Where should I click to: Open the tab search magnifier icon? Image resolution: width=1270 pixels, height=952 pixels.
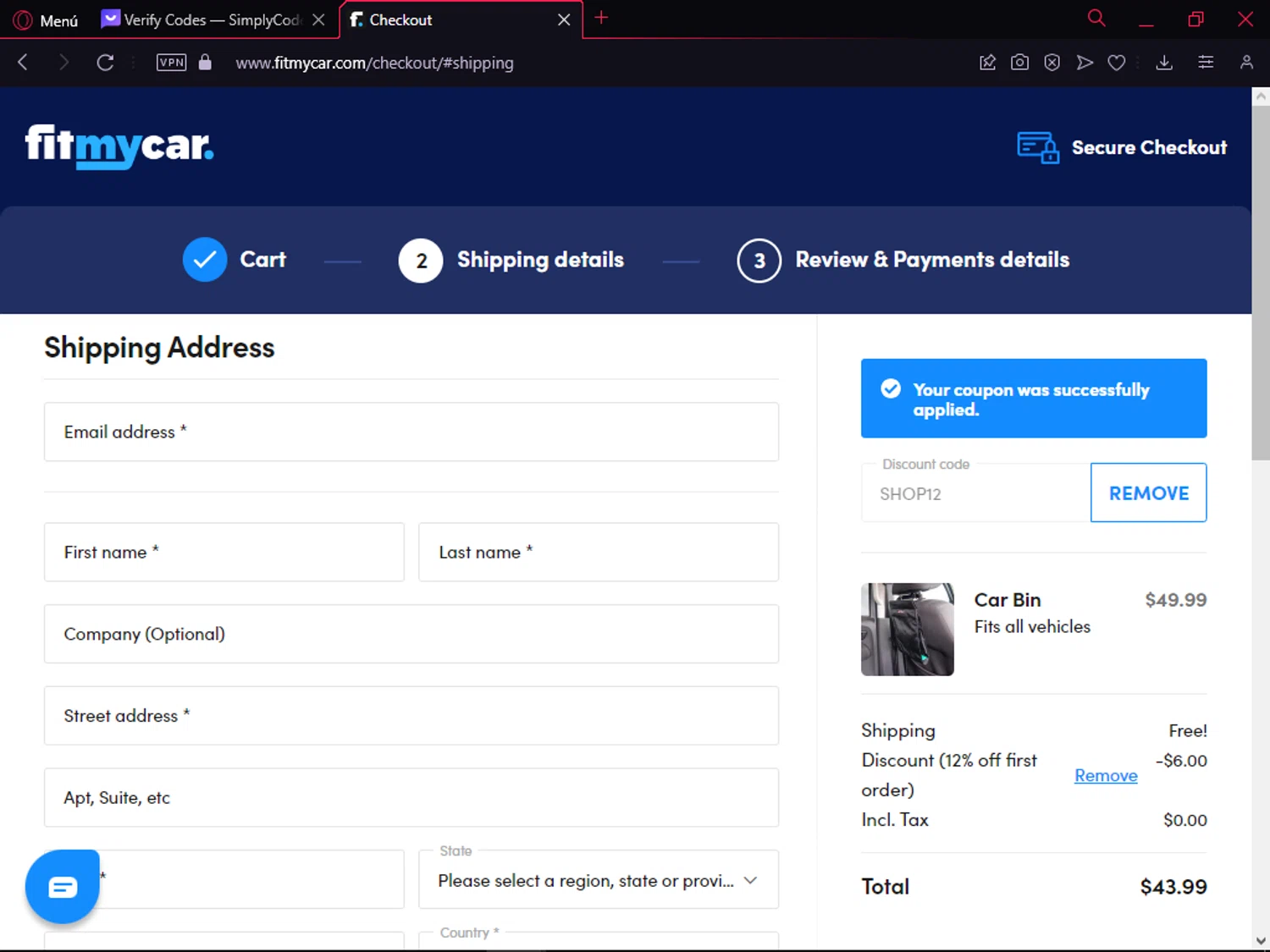(1096, 18)
